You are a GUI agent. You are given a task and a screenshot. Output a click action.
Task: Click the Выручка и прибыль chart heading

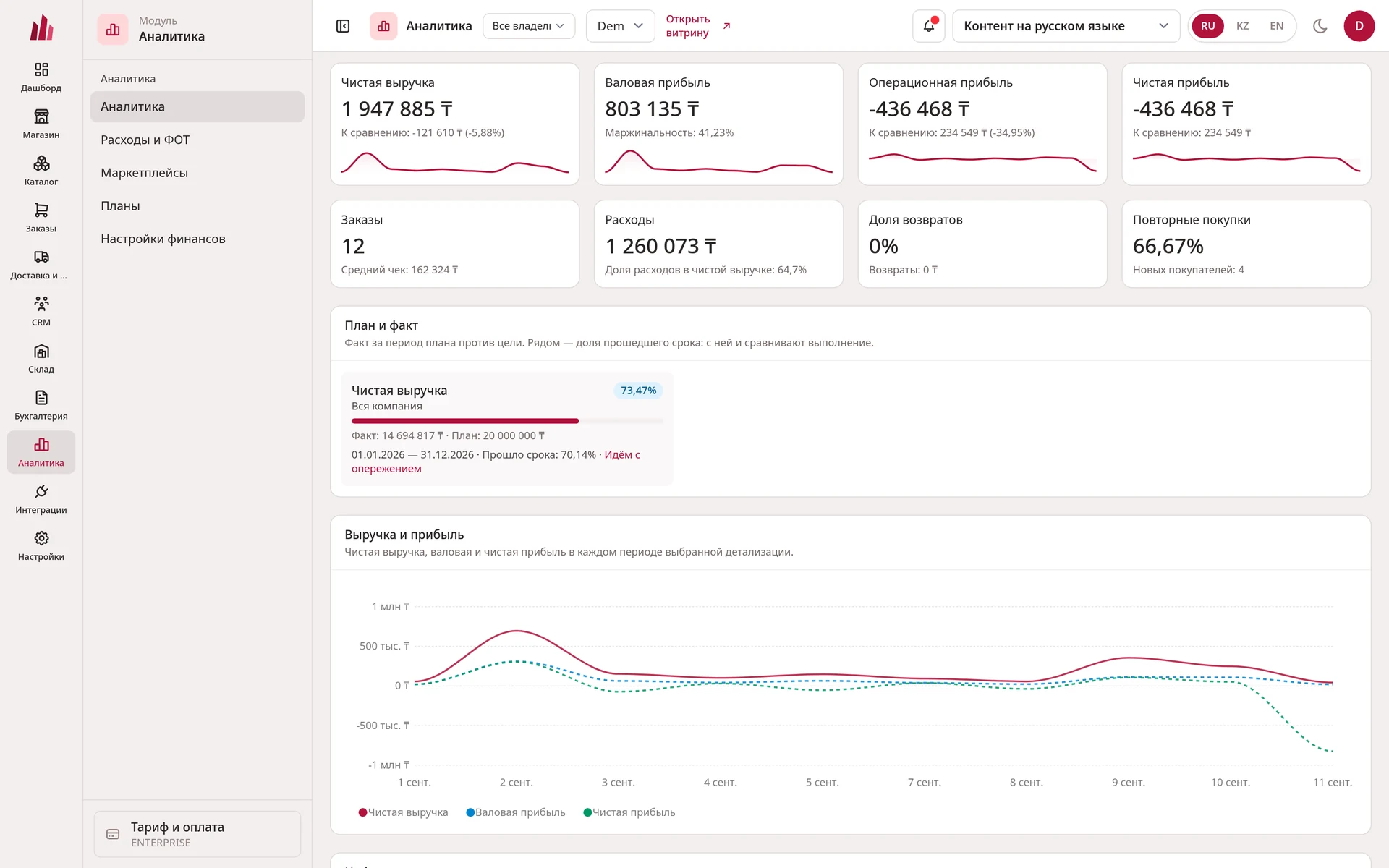[404, 535]
